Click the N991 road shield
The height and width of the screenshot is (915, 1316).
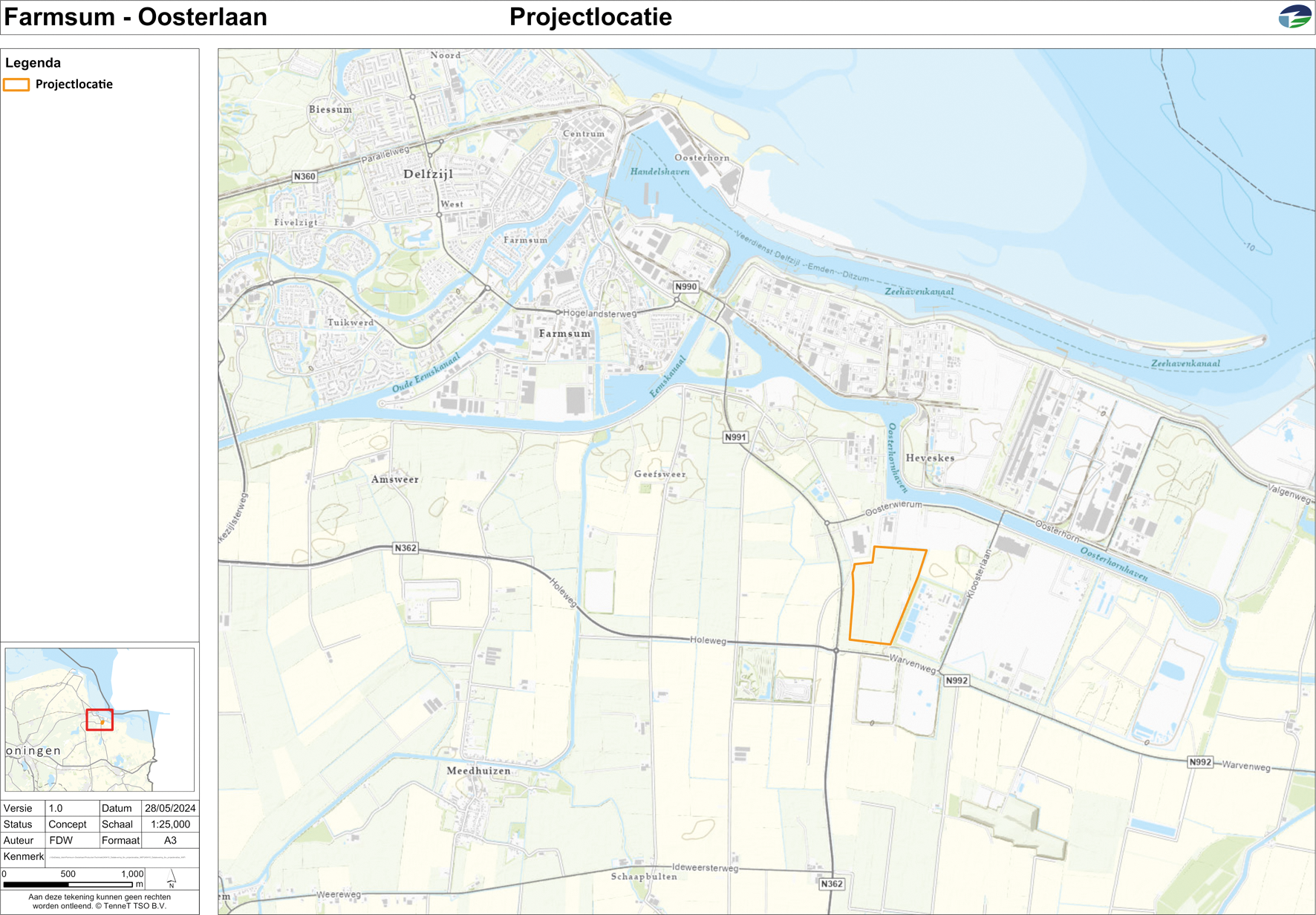[x=734, y=437]
